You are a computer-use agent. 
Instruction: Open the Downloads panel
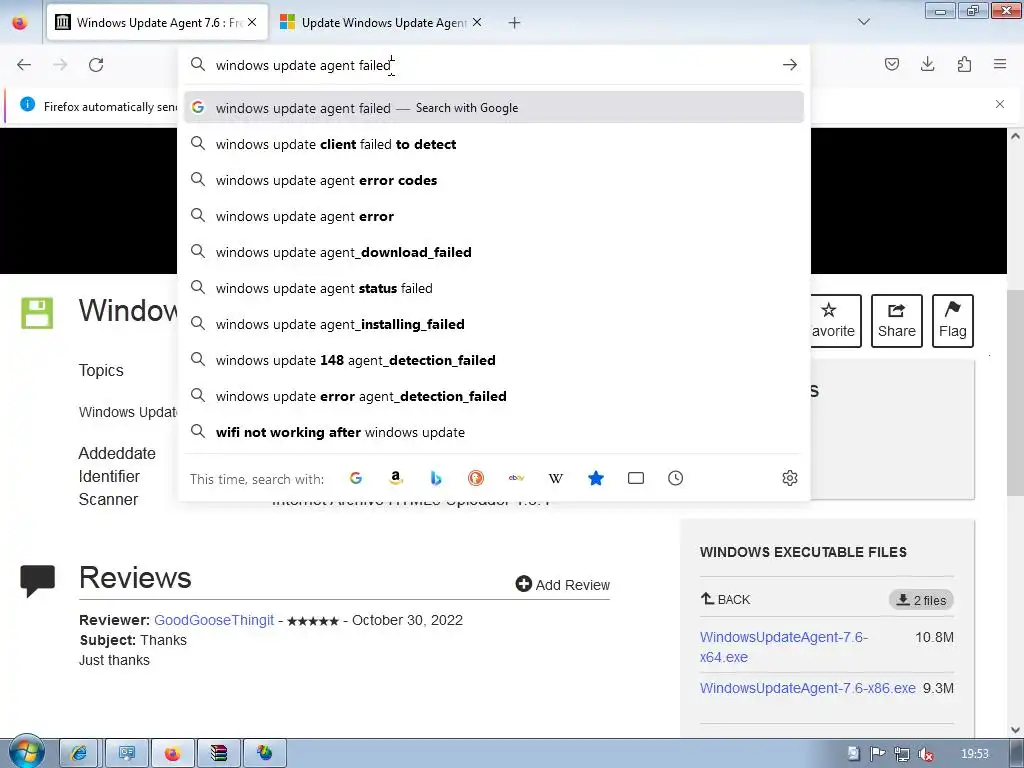pyautogui.click(x=927, y=64)
